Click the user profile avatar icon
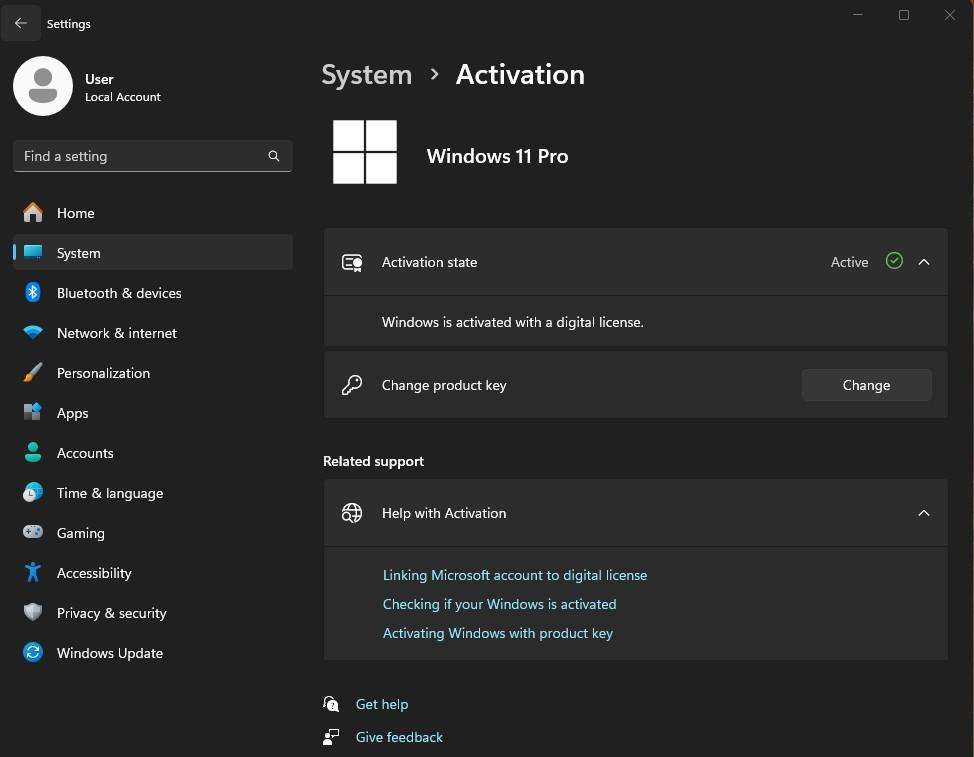This screenshot has width=974, height=757. (x=42, y=86)
